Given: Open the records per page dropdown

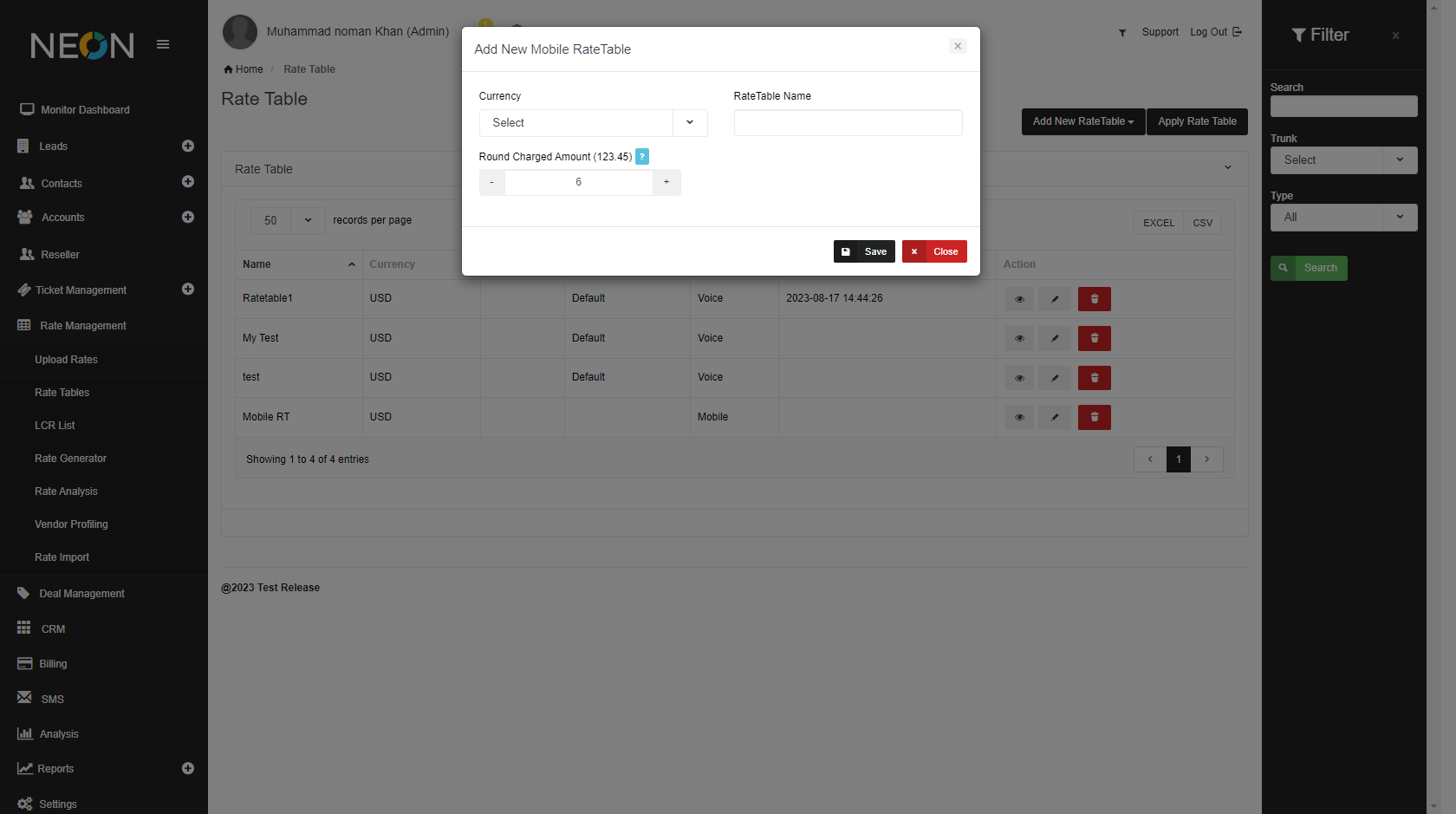Looking at the screenshot, I should [x=288, y=220].
